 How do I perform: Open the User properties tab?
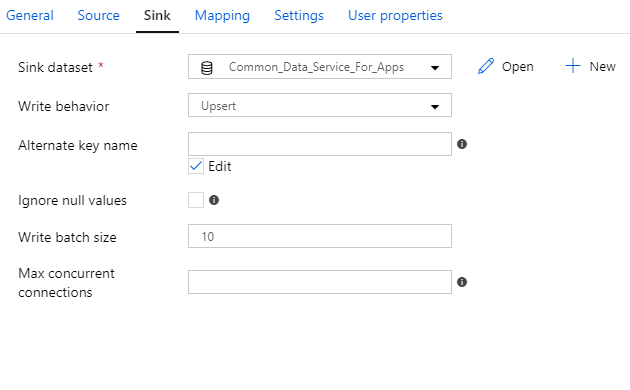point(395,16)
